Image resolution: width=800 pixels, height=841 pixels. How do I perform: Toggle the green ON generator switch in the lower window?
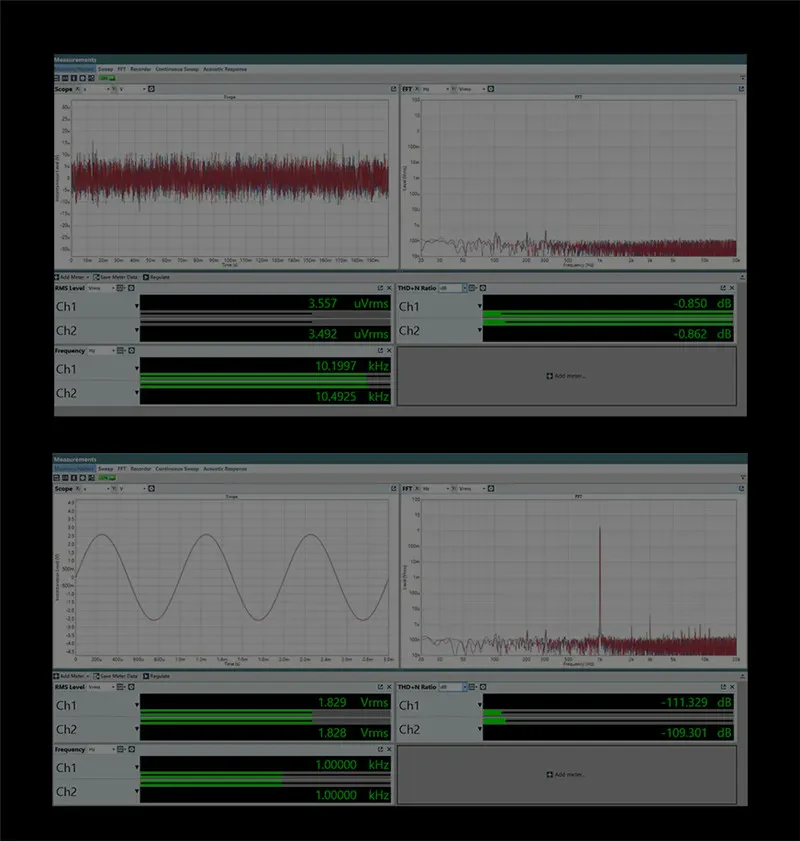pos(107,478)
